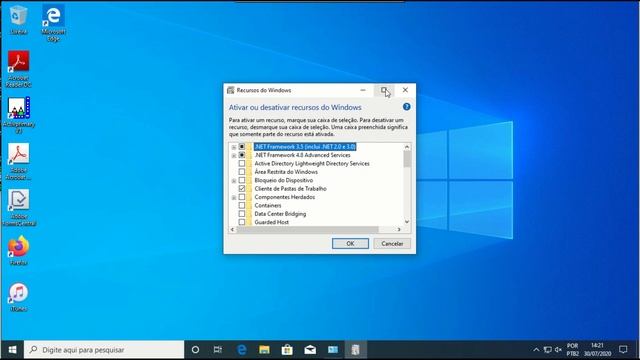Check the Guarded Host box

242,222
